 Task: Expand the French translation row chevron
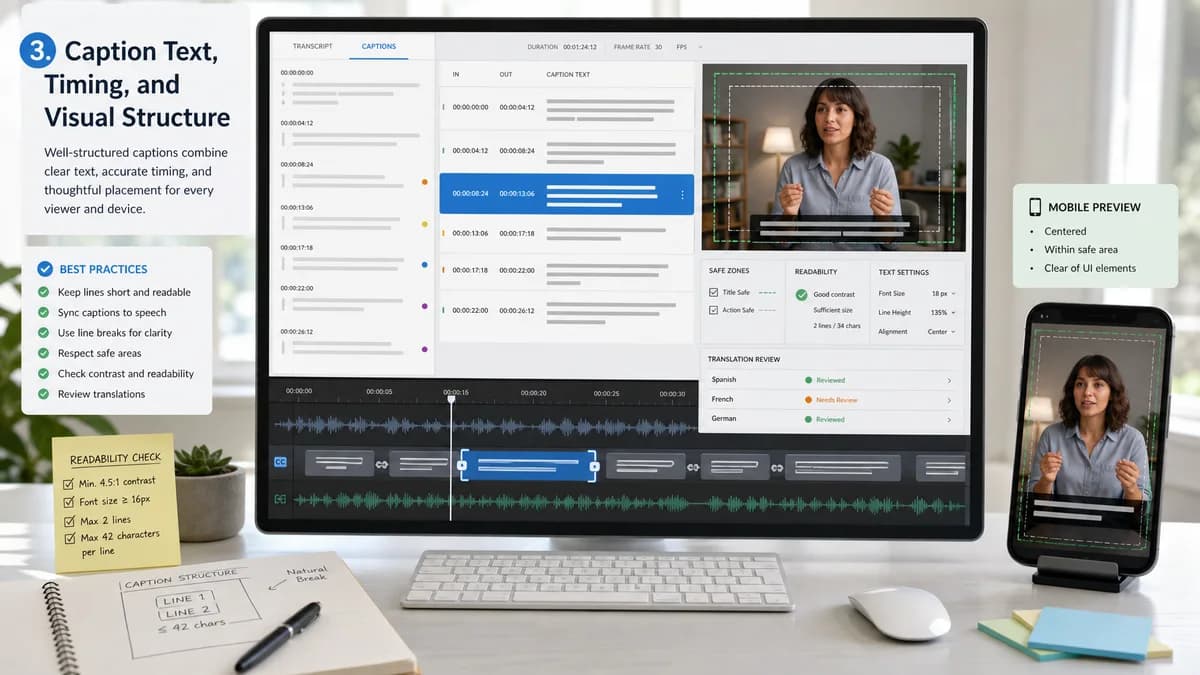[x=949, y=400]
